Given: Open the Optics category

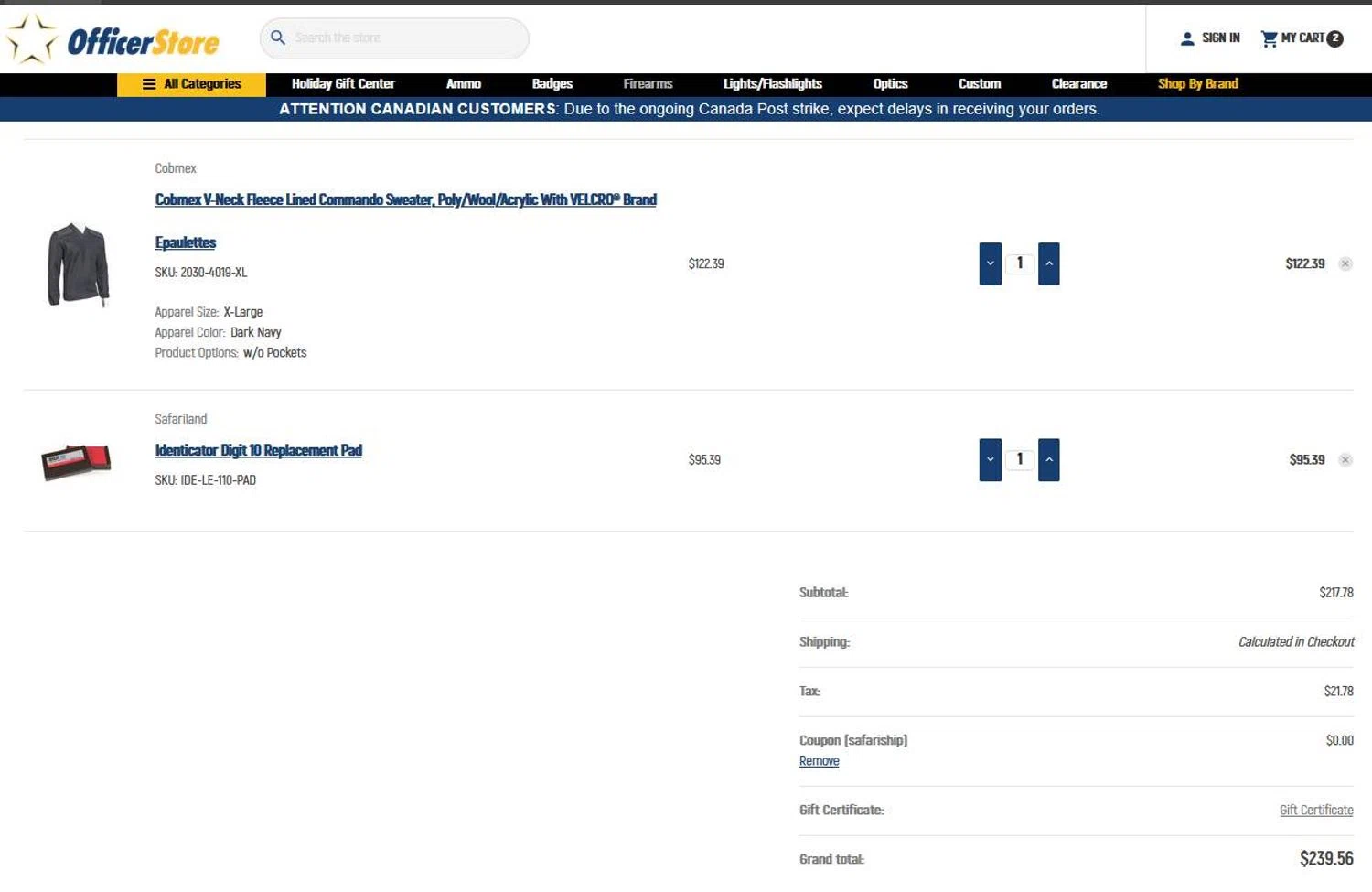Looking at the screenshot, I should [x=890, y=84].
